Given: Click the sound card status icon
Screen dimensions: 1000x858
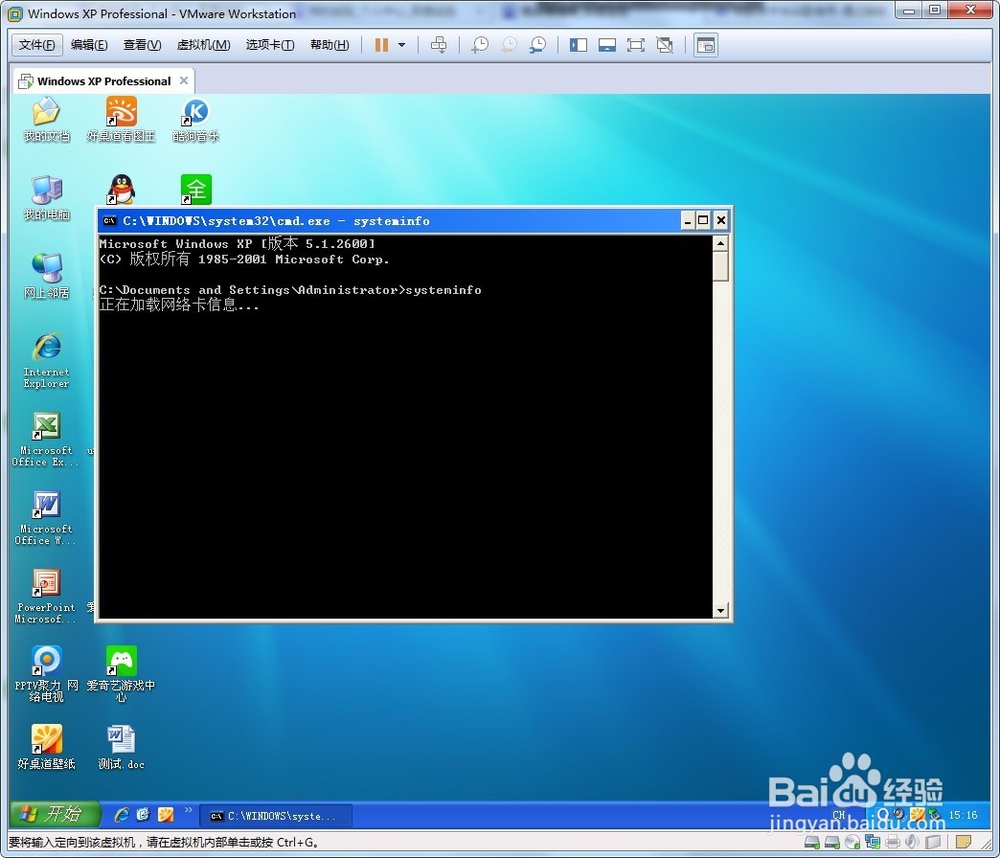Looking at the screenshot, I should point(913,842).
